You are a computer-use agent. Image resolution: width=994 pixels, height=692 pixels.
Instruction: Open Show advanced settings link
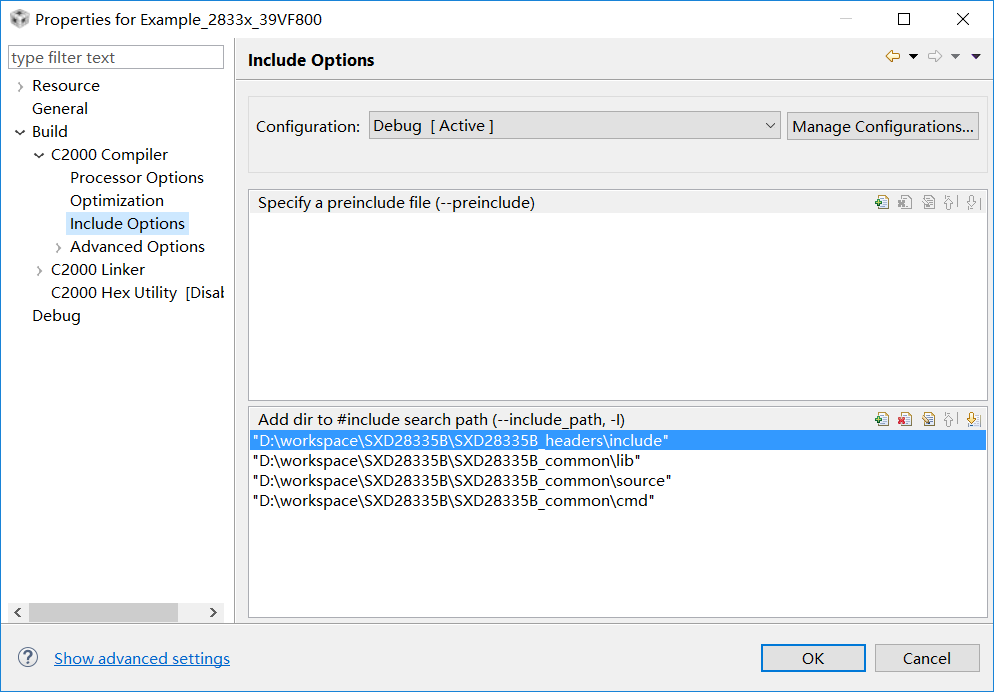tap(142, 658)
